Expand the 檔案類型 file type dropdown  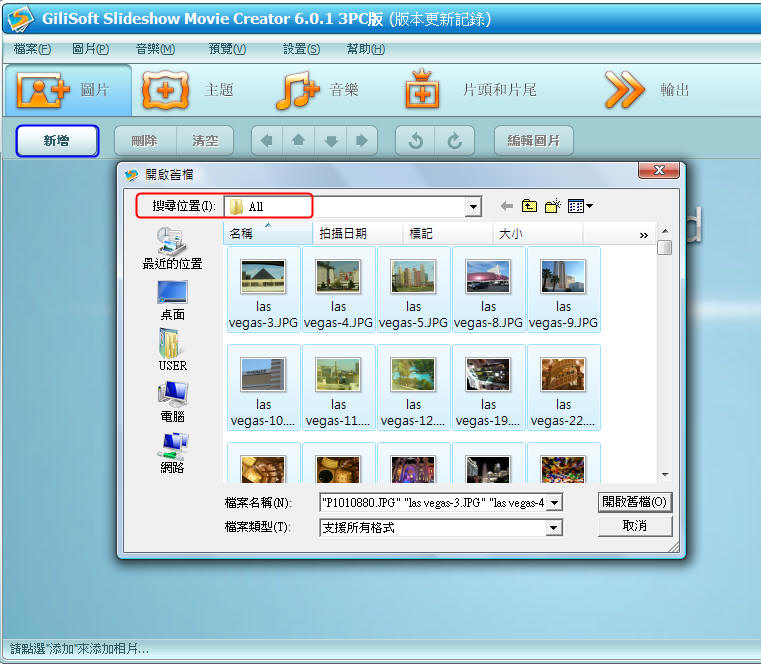pyautogui.click(x=555, y=528)
